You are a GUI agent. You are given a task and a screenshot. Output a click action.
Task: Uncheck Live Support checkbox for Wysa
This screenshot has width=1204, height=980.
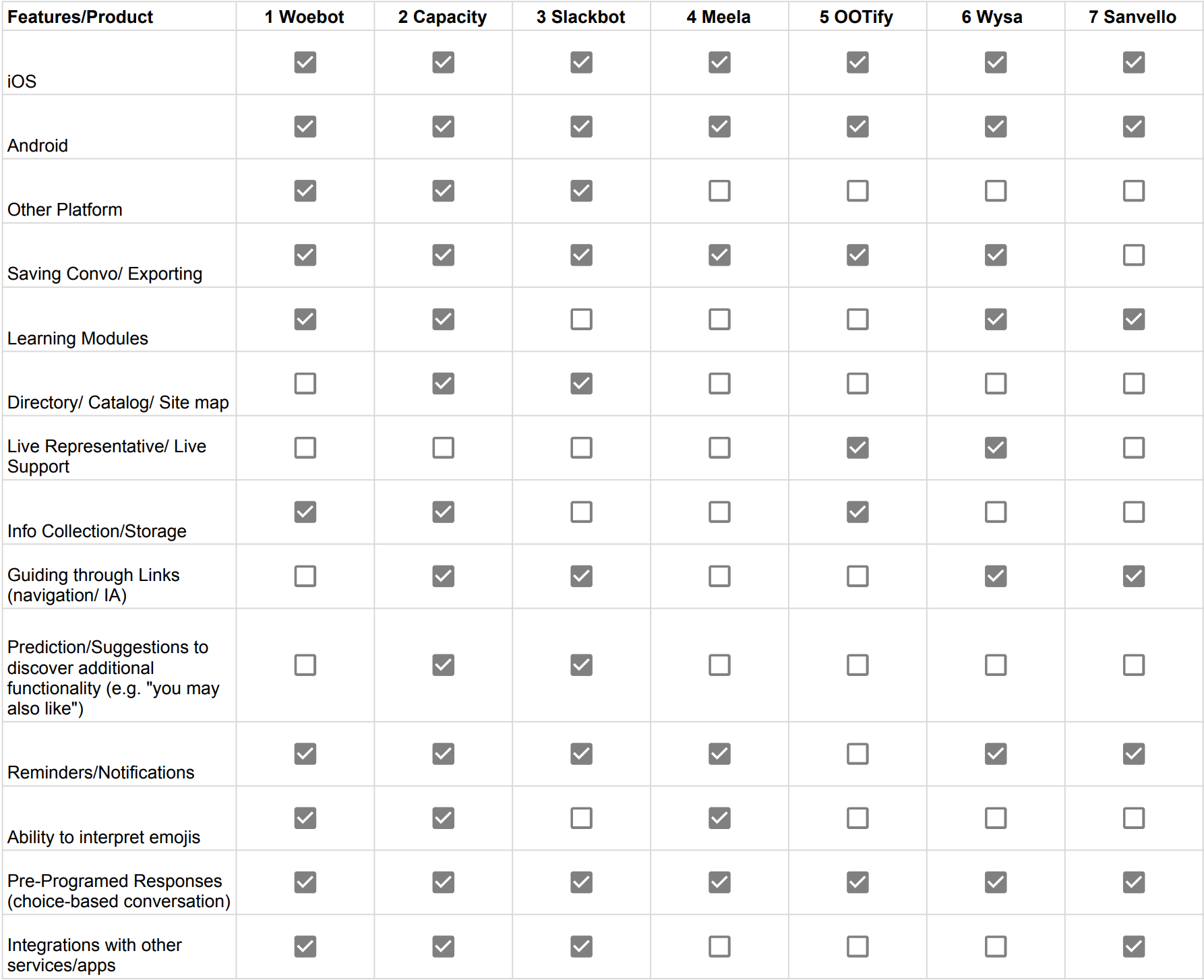pyautogui.click(x=996, y=448)
